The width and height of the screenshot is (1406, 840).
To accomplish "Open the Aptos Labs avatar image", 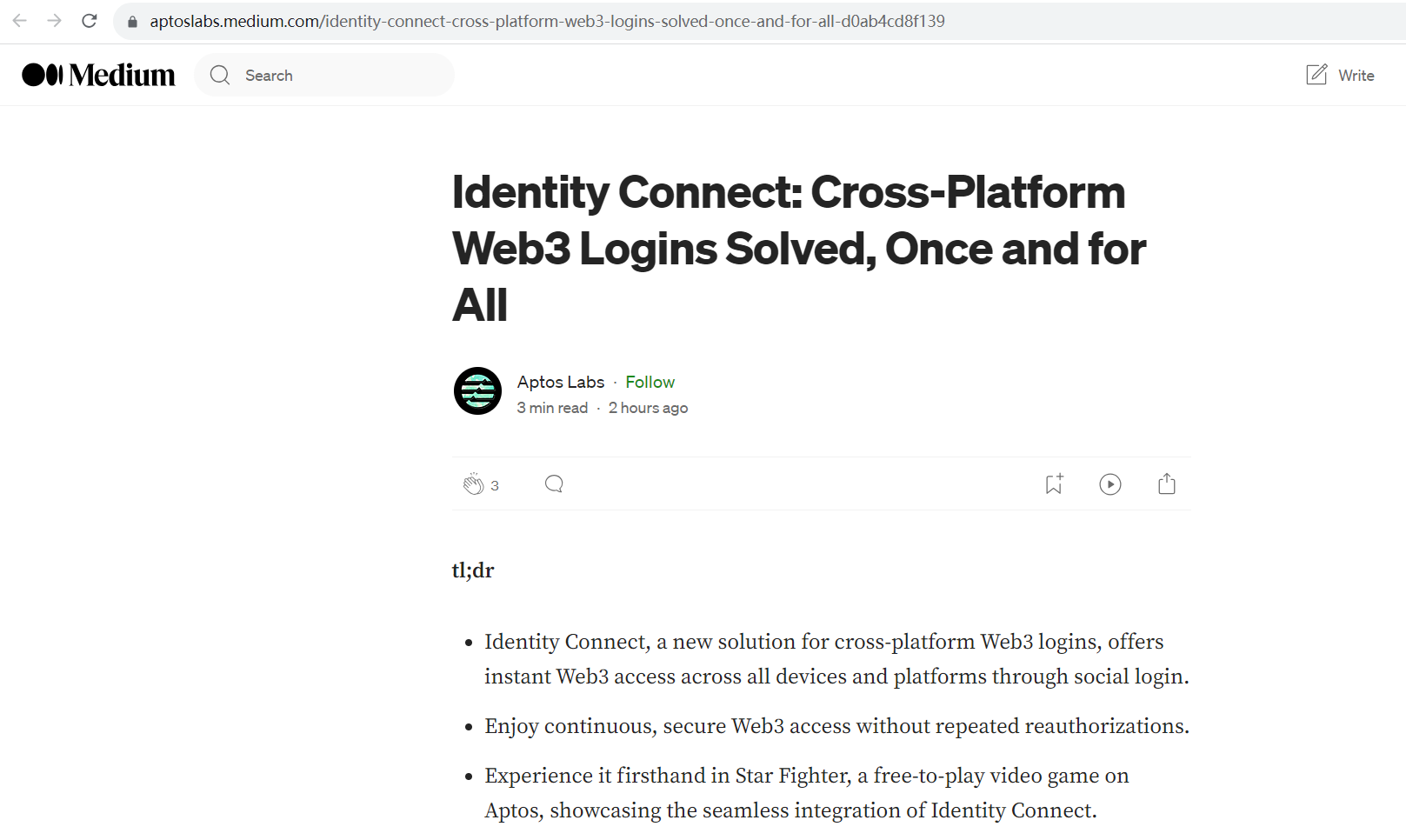I will [x=477, y=391].
